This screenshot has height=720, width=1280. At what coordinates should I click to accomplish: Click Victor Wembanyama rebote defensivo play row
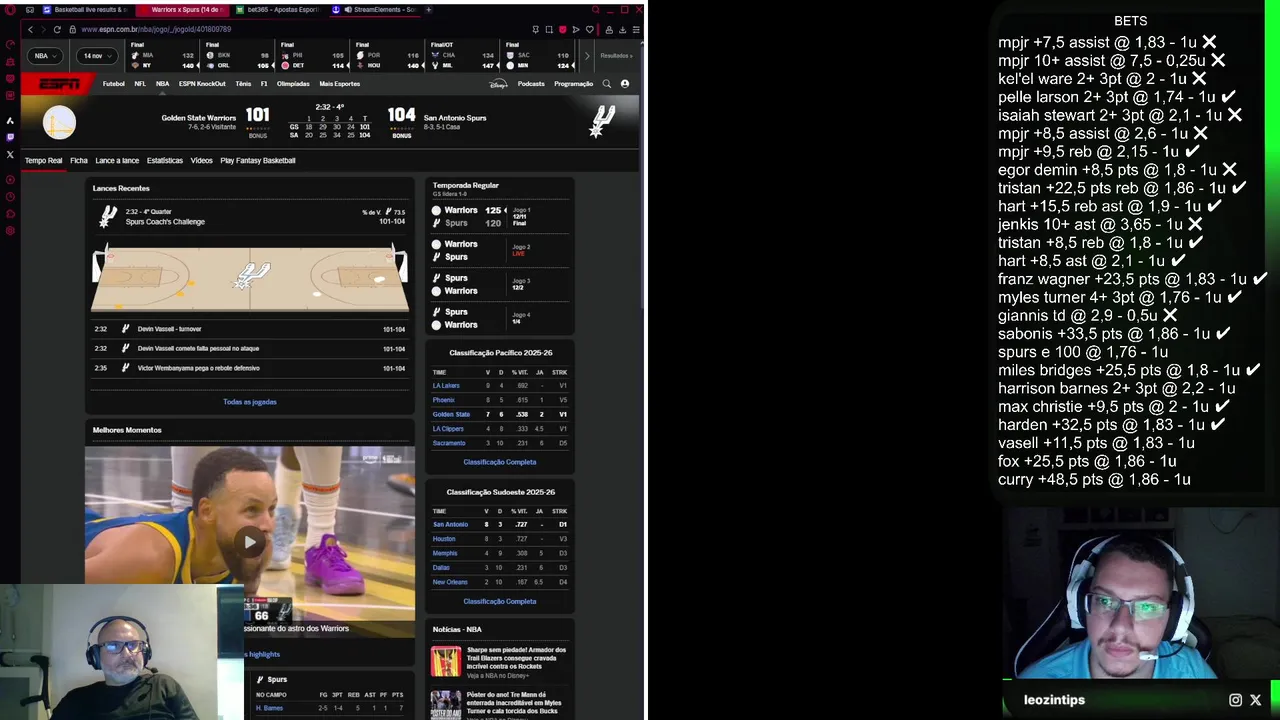250,368
